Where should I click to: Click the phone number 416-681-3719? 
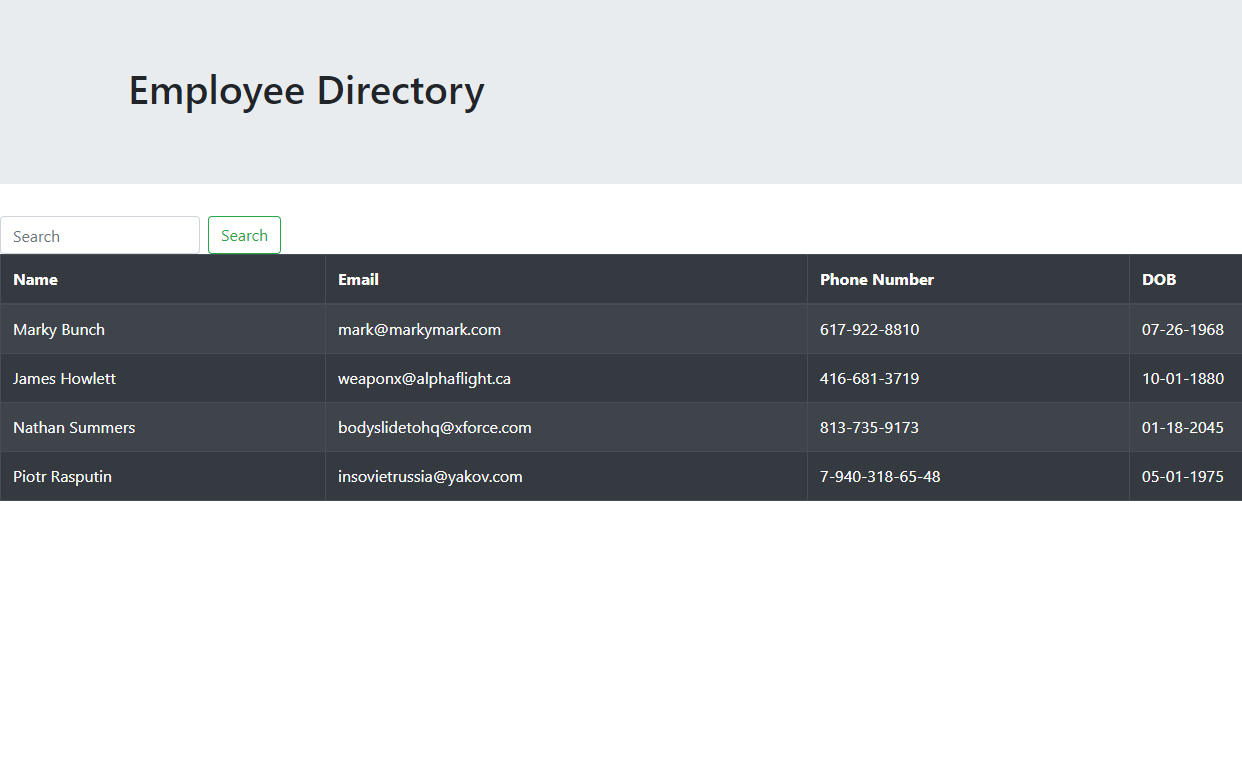coord(869,378)
